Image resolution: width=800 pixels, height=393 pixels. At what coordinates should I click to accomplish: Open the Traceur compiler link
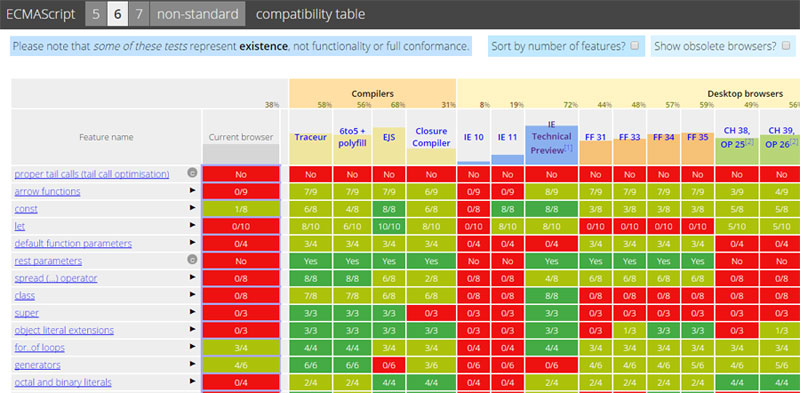click(x=310, y=137)
